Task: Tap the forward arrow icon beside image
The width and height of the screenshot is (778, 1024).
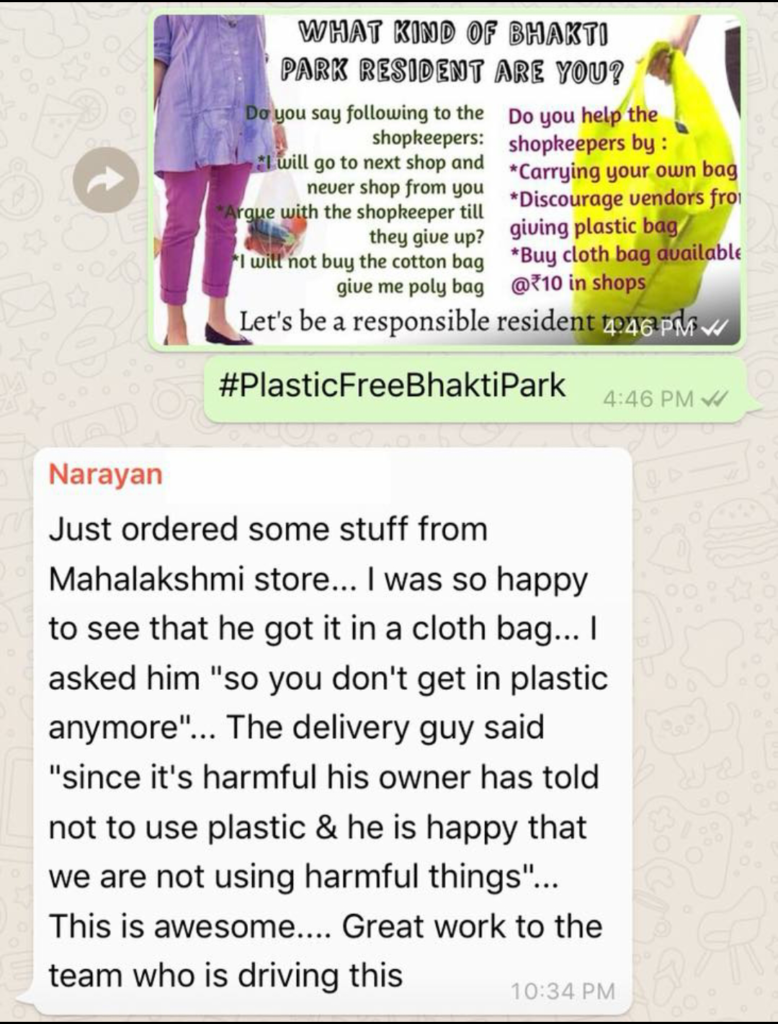Action: click(106, 180)
